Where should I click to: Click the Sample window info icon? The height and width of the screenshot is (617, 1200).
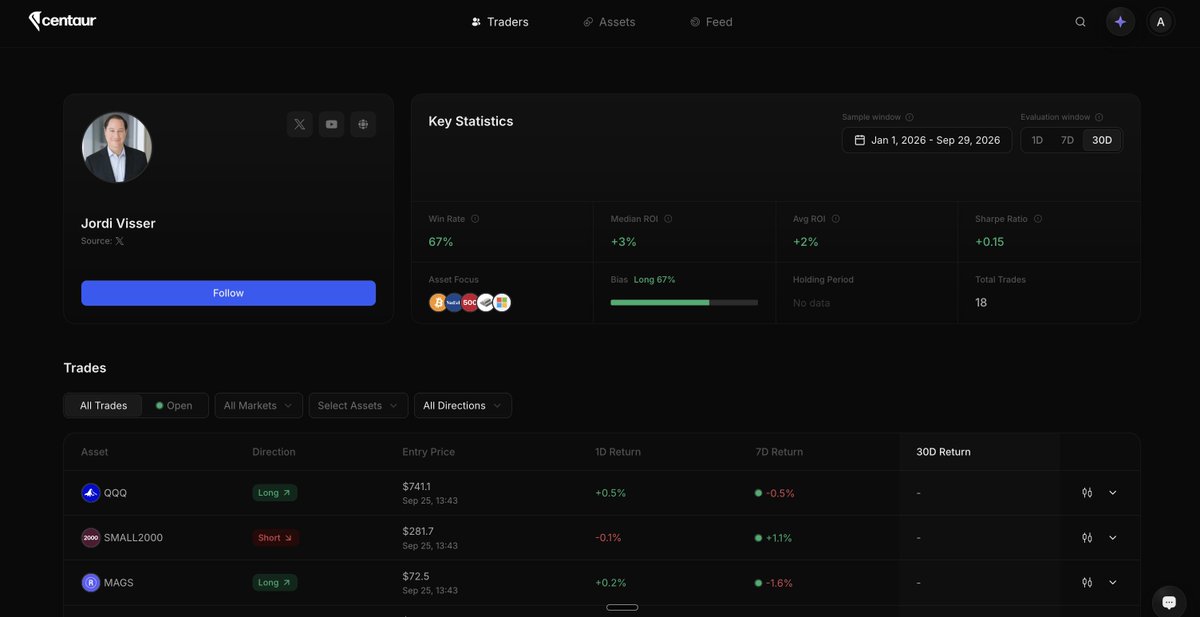tap(909, 117)
